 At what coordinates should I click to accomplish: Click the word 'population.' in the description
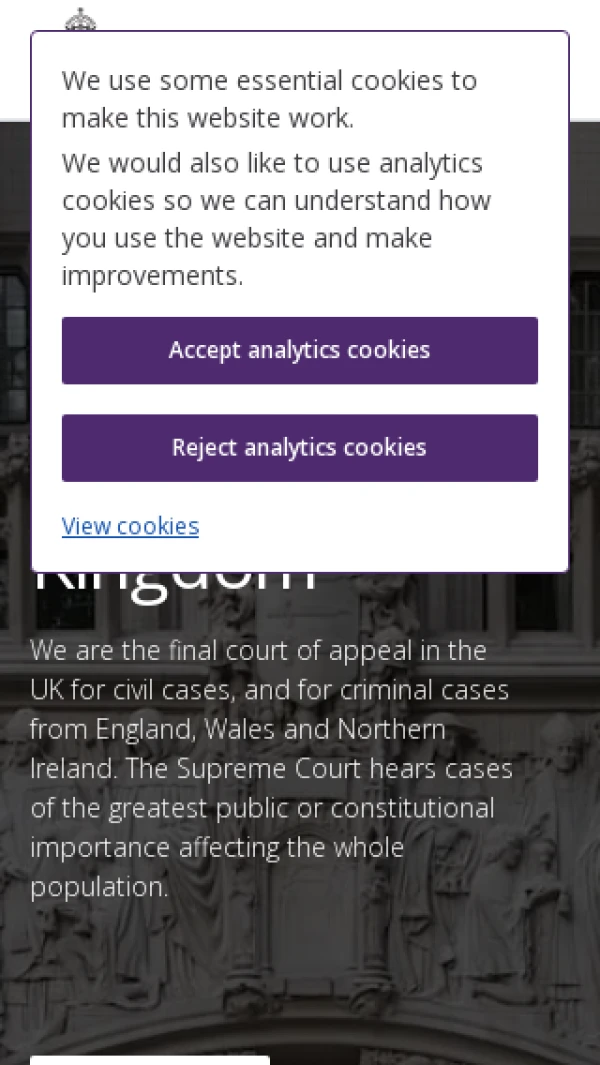pyautogui.click(x=99, y=887)
